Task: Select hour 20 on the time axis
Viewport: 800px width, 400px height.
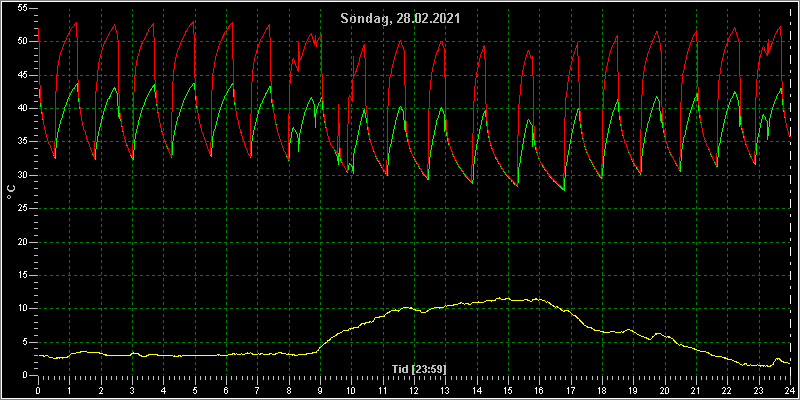Action: point(664,391)
